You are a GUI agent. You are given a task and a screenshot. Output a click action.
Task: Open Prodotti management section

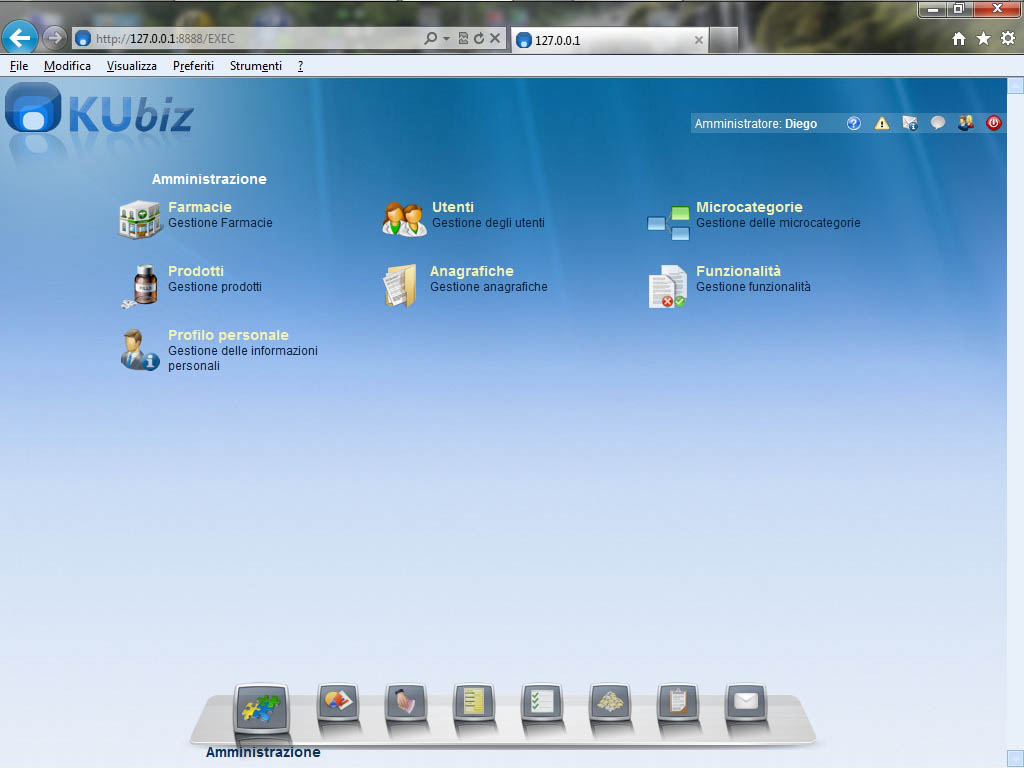coord(195,271)
